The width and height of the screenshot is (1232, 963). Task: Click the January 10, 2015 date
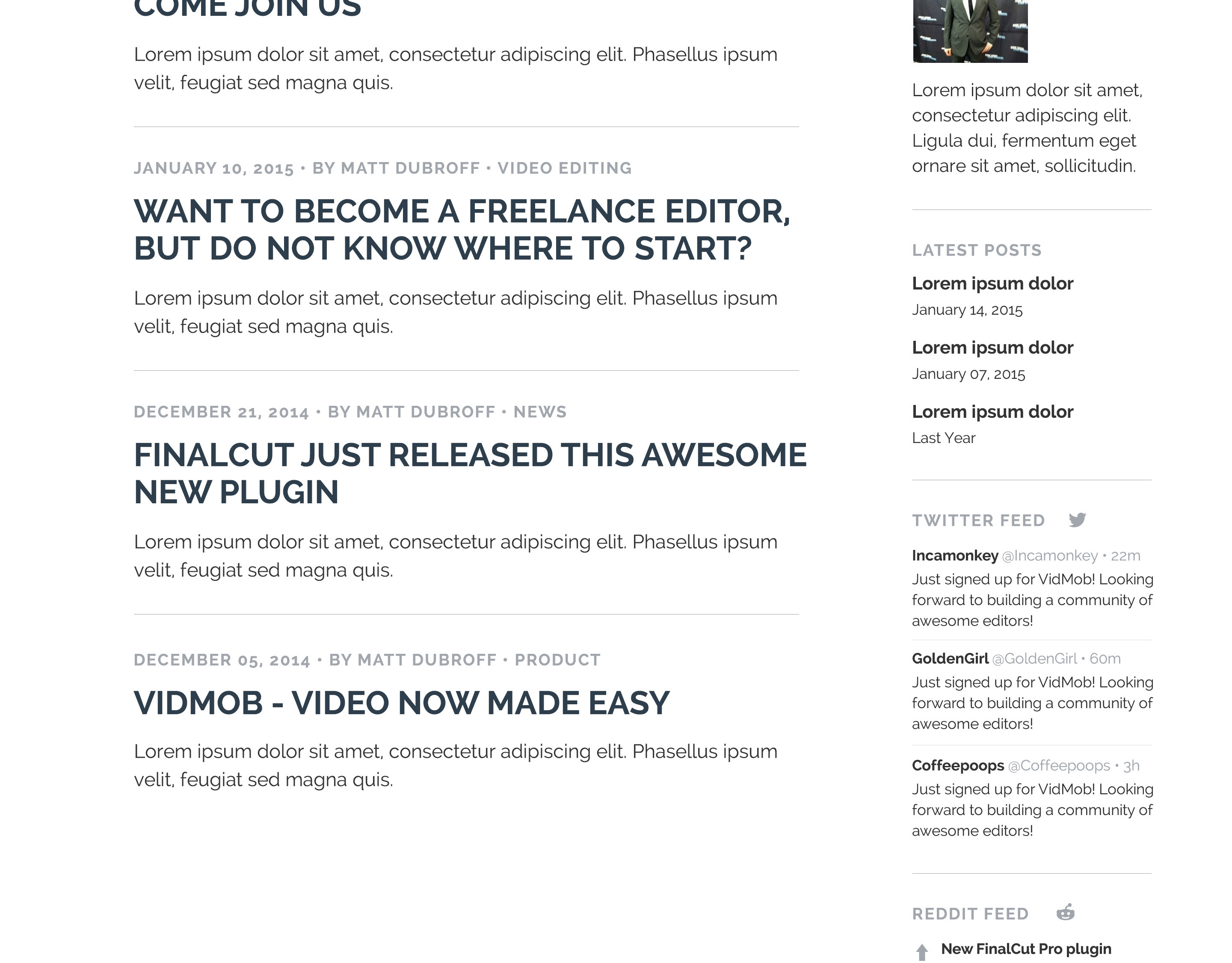(x=214, y=168)
